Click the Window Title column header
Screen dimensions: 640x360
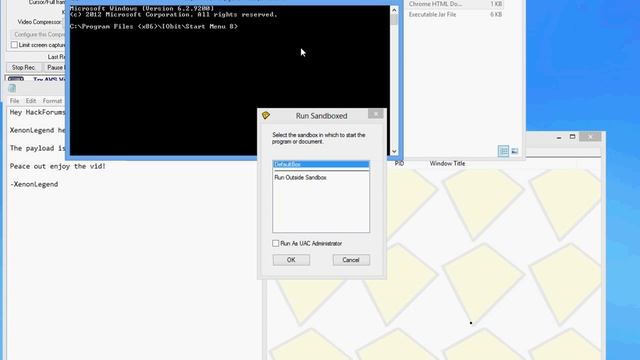click(447, 163)
